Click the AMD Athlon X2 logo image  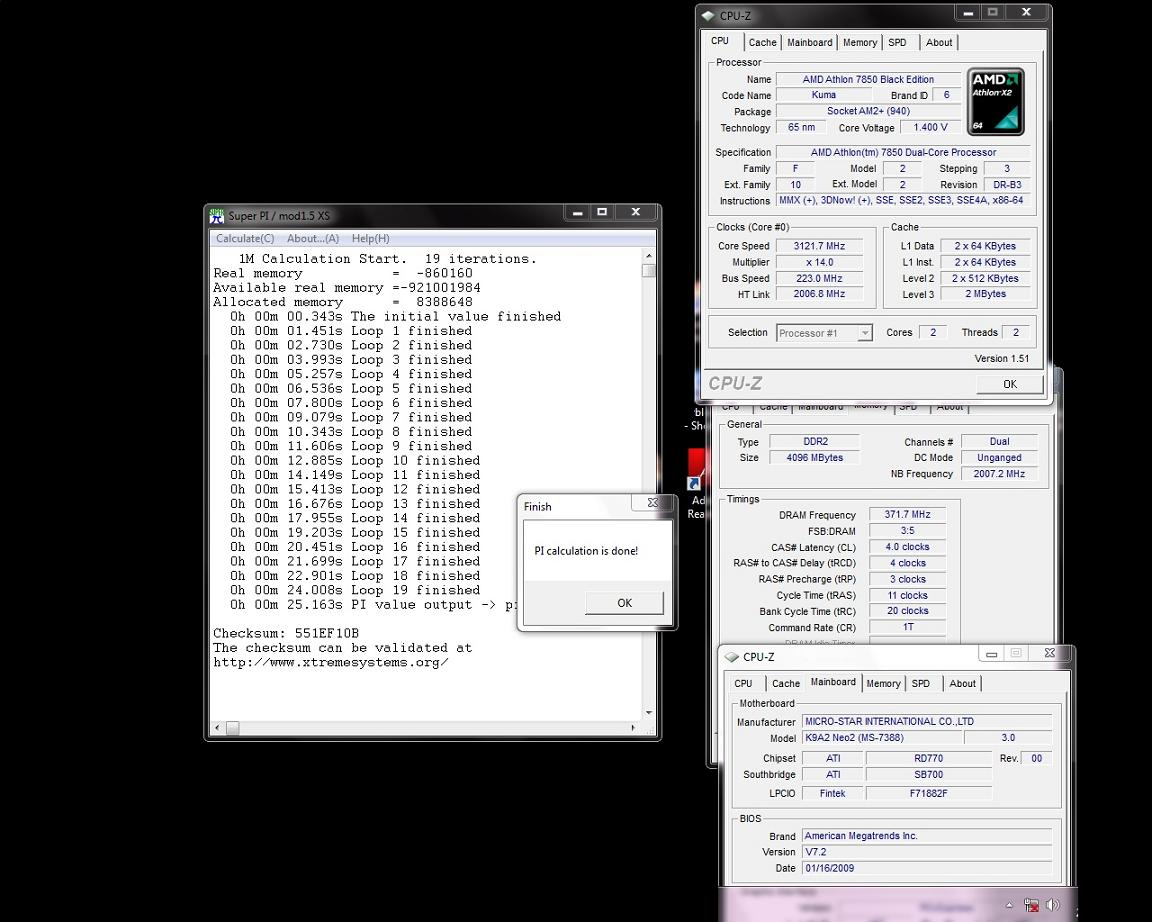pos(996,102)
